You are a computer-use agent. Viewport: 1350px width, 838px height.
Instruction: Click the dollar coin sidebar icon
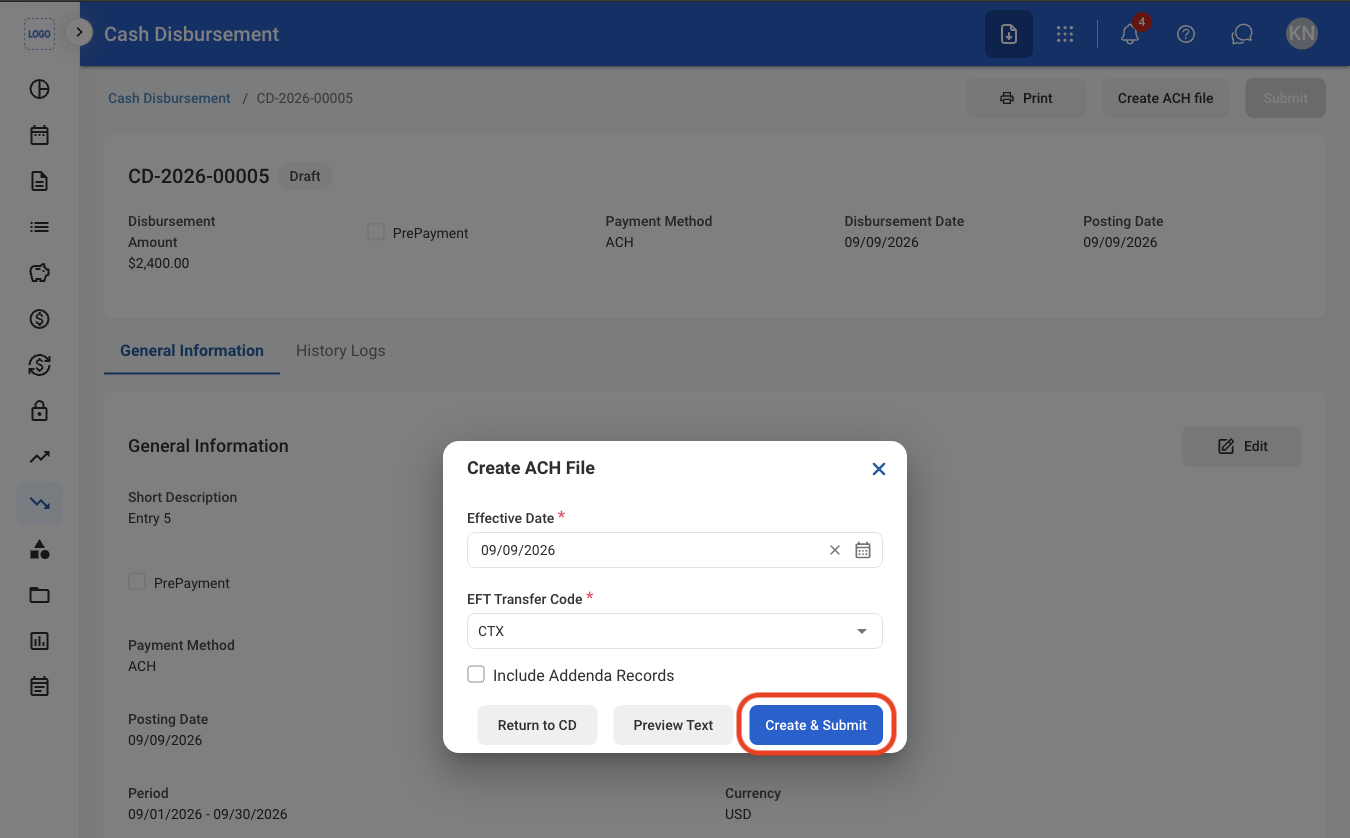coord(39,319)
